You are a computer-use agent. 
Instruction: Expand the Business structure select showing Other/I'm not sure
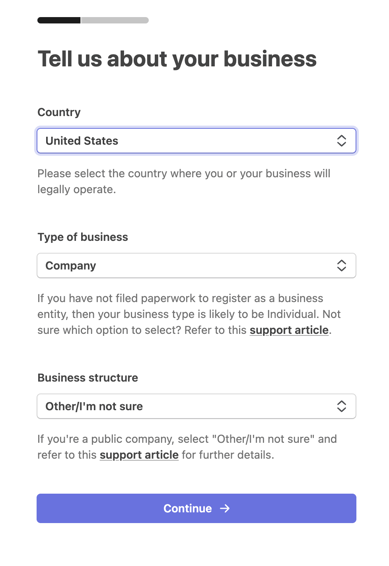point(196,406)
